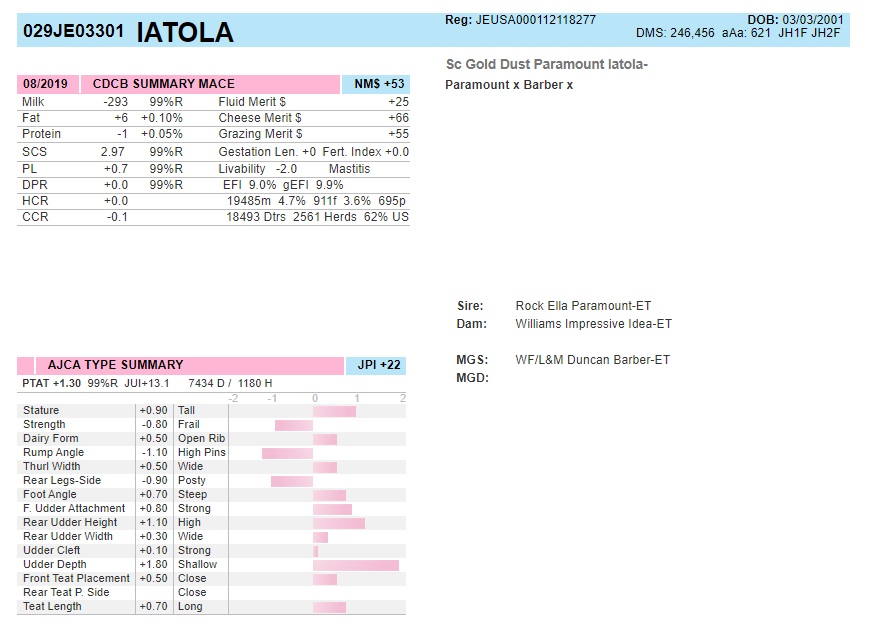This screenshot has height=632, width=870.
Task: Click the Paramount x Barber x pedigree line
Action: pos(509,85)
